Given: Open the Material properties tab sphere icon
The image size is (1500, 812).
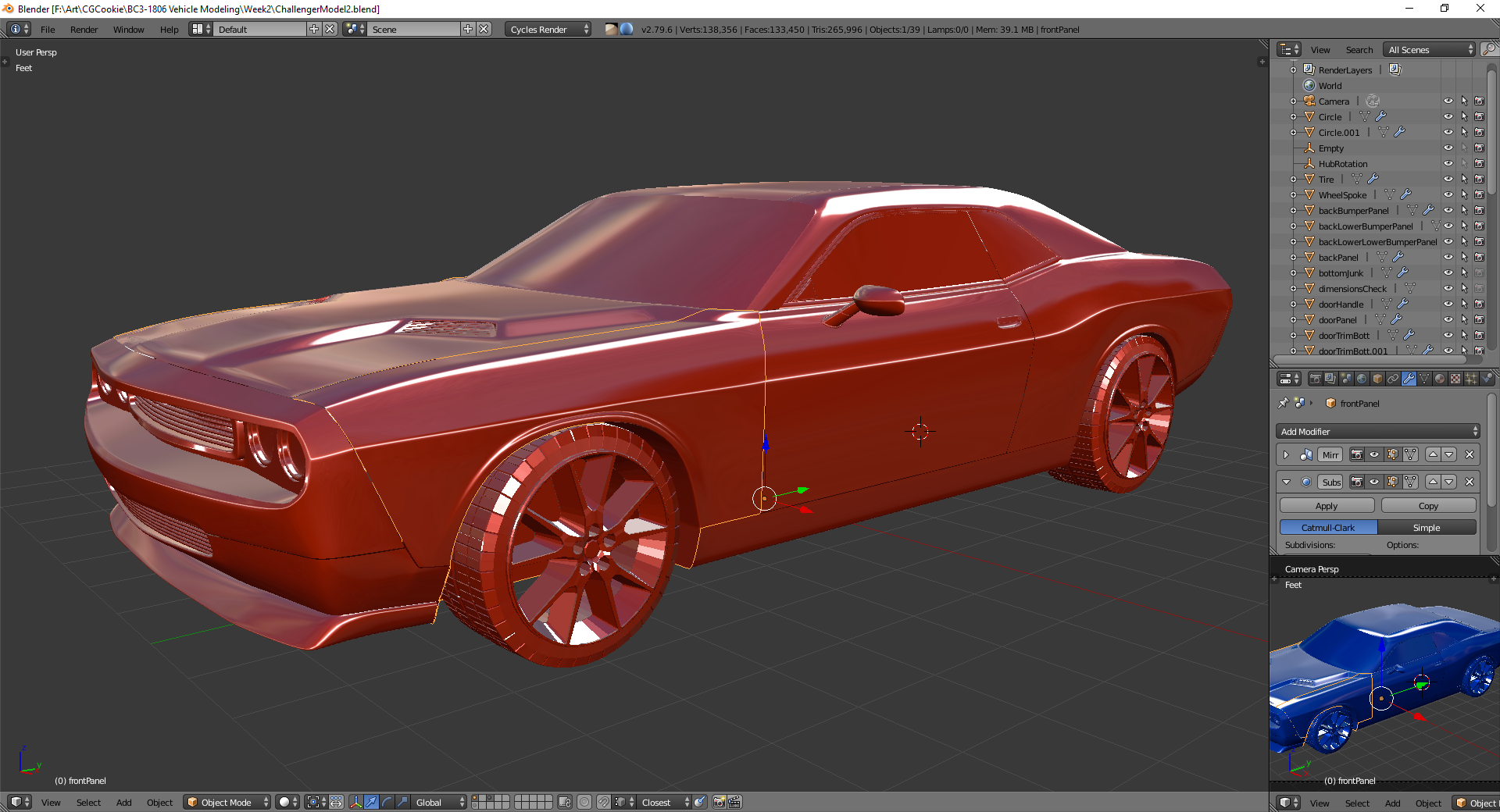Looking at the screenshot, I should (x=1440, y=379).
